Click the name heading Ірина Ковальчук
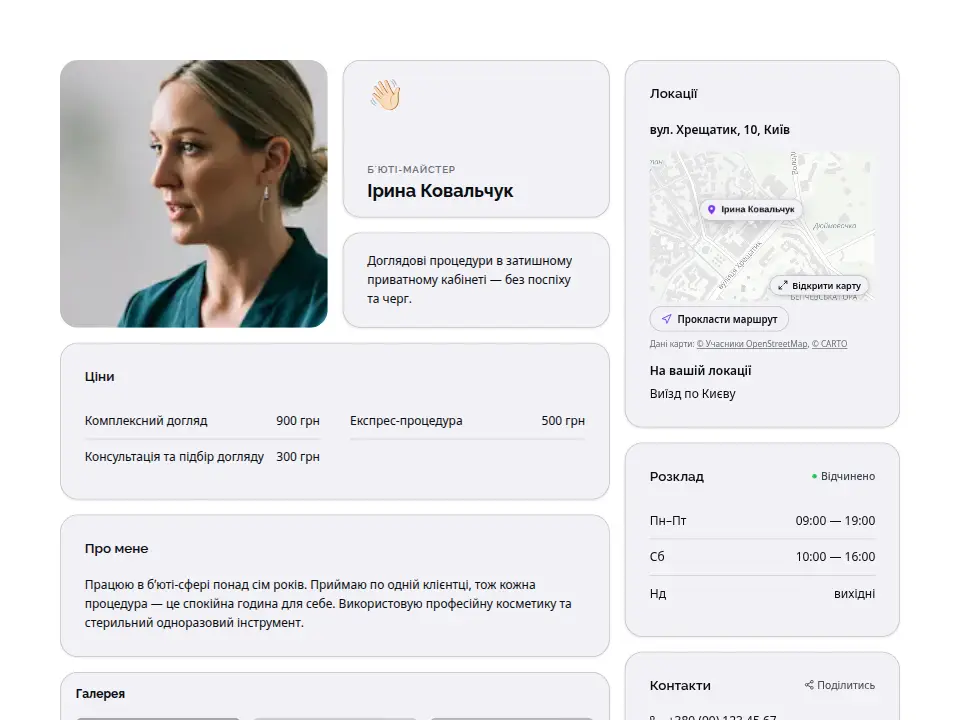This screenshot has height=720, width=960. (x=440, y=191)
